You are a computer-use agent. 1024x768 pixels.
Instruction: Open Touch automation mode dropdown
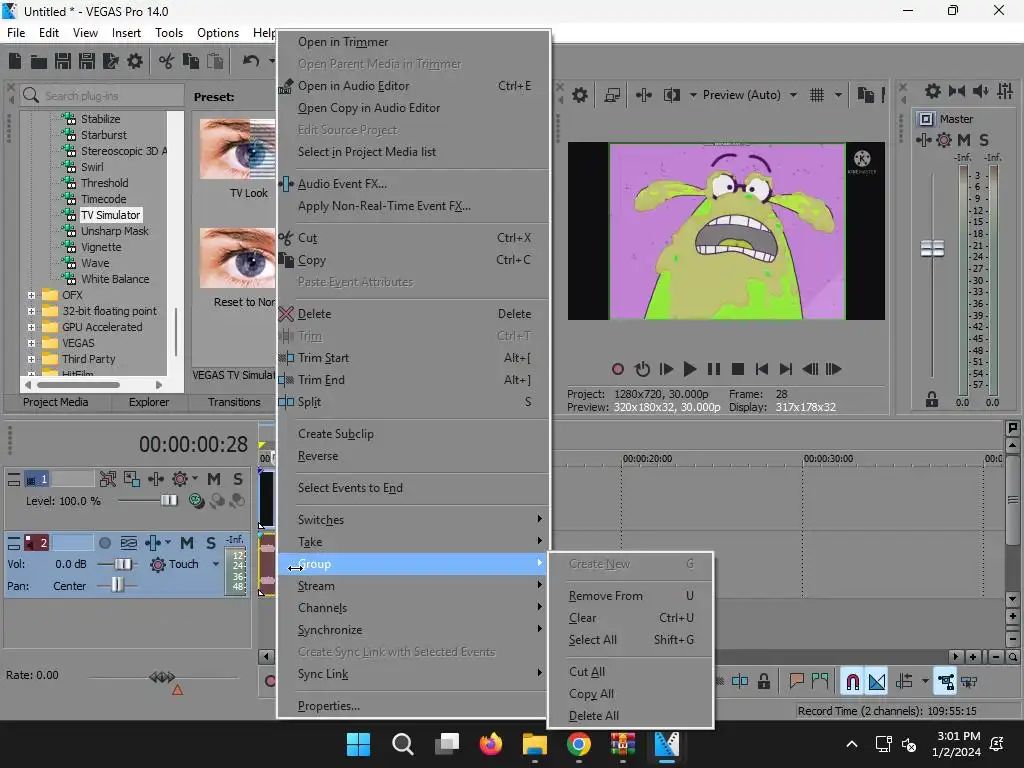[x=216, y=564]
